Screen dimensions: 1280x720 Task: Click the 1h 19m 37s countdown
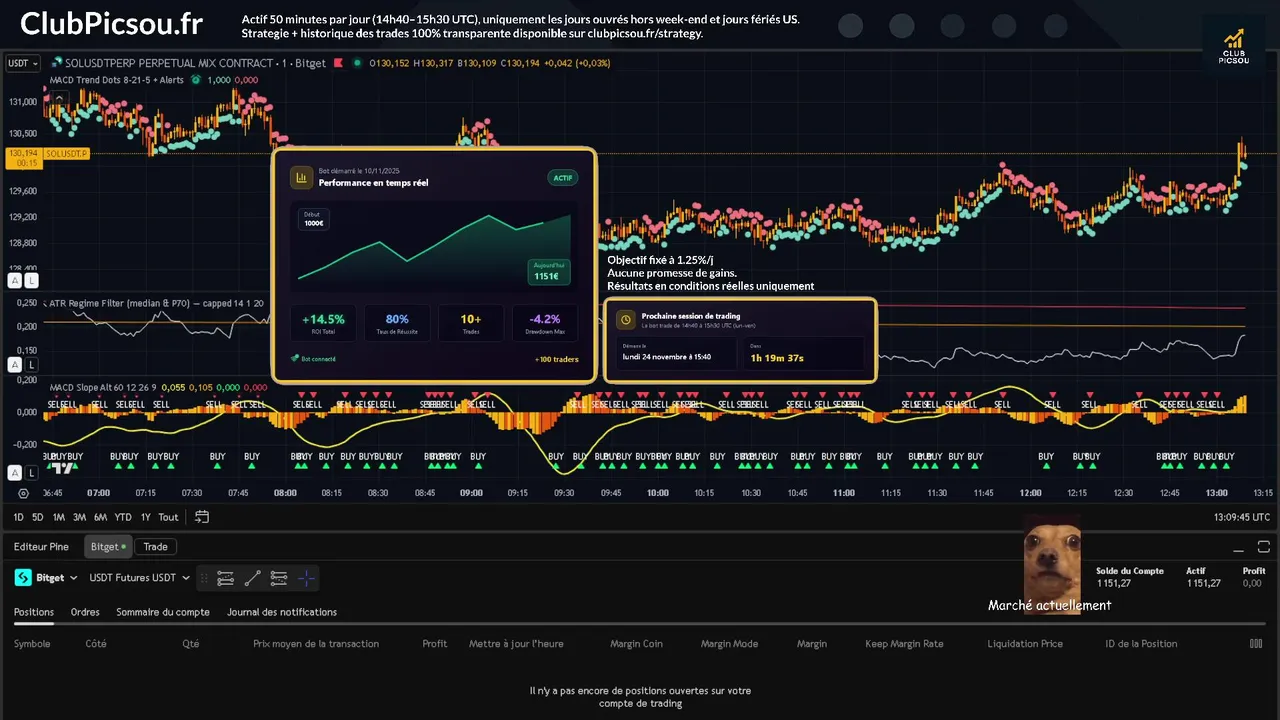[x=777, y=358]
